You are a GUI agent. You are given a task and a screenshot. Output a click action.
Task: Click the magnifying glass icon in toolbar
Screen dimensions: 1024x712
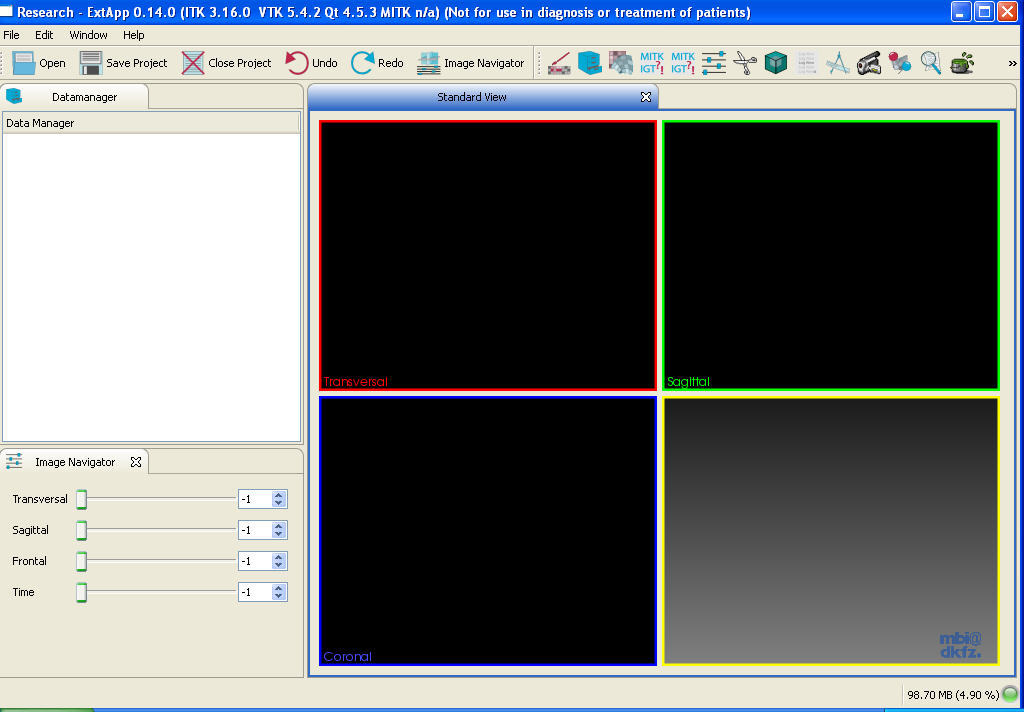(931, 63)
